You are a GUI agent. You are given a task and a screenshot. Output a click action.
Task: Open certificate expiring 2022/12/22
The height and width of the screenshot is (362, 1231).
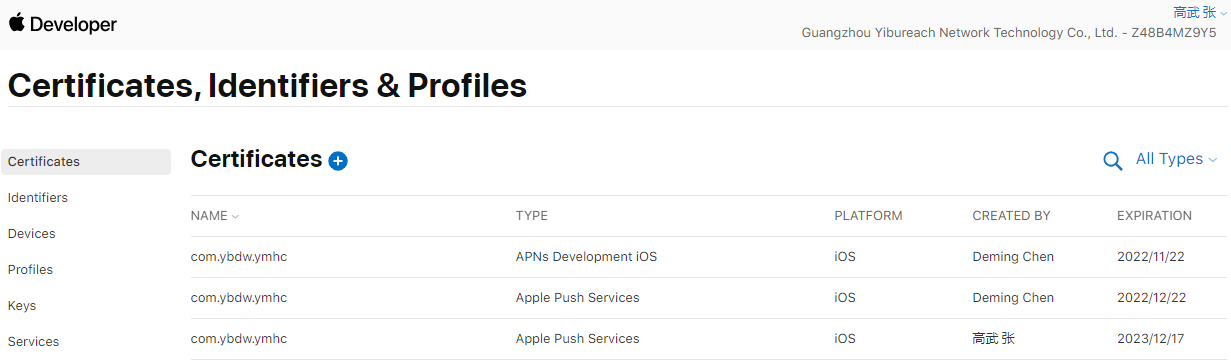pos(708,298)
